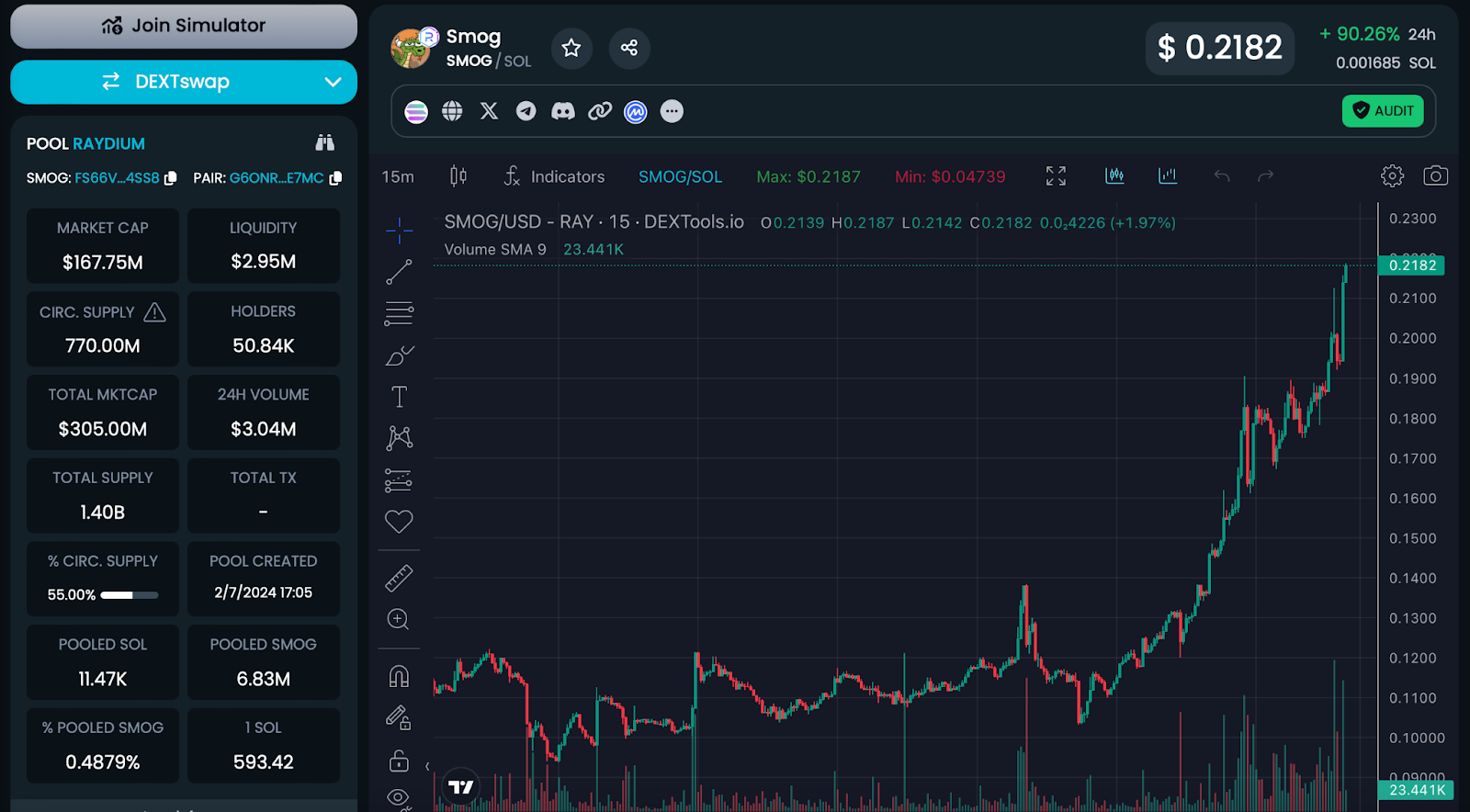Open the heart icons tool
Image resolution: width=1470 pixels, height=812 pixels.
(x=399, y=522)
